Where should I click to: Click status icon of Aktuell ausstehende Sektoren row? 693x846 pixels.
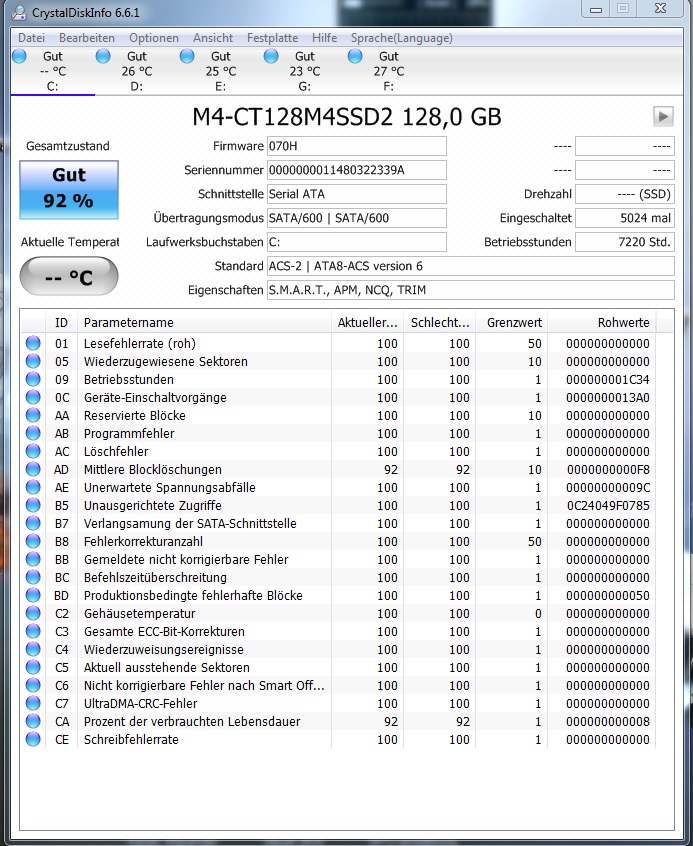(x=33, y=667)
